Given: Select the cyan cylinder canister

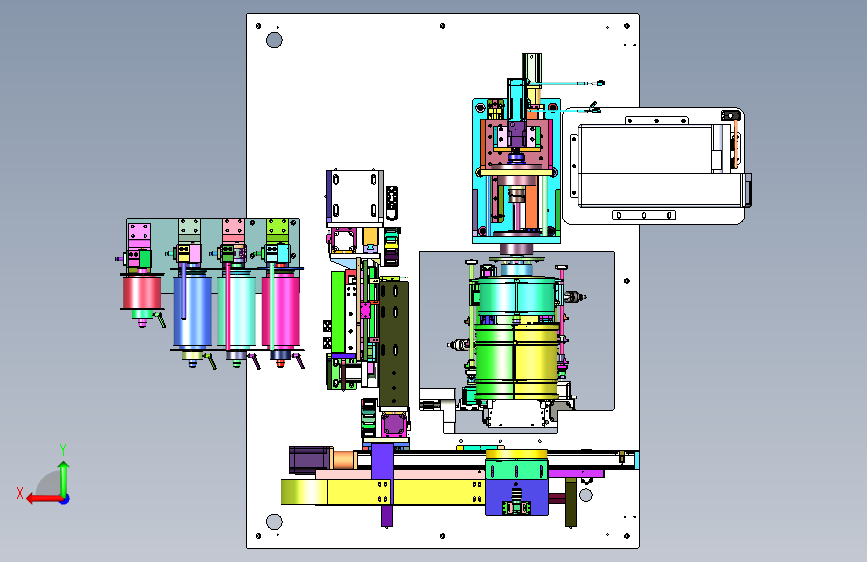Looking at the screenshot, I should tap(237, 311).
